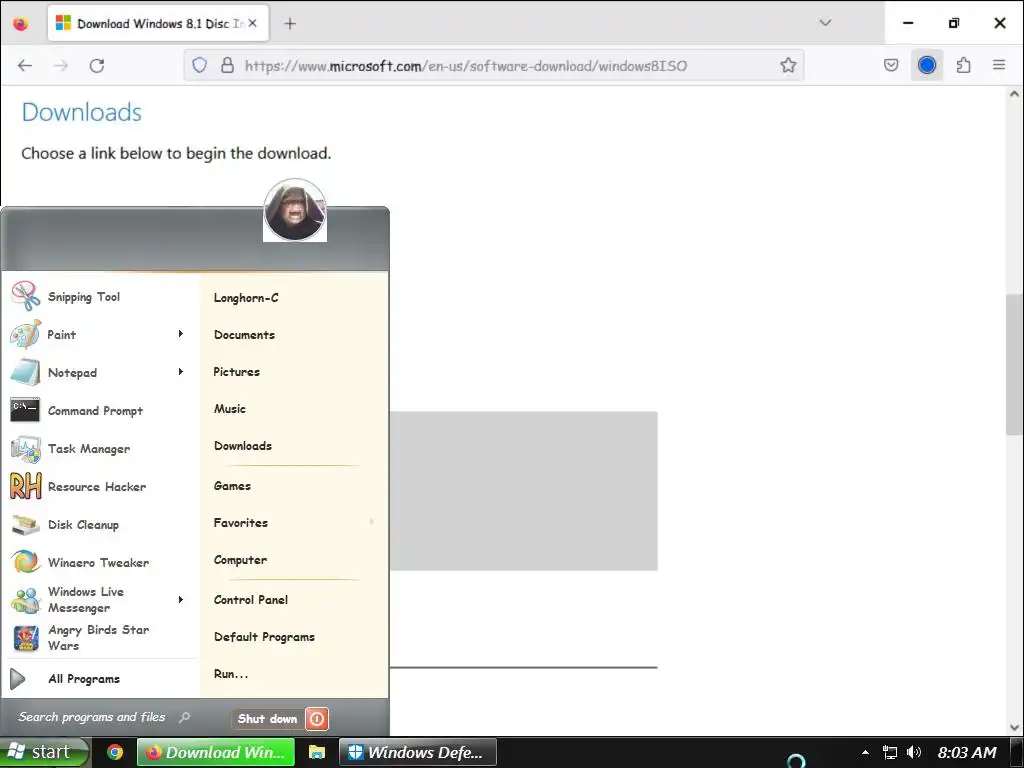Launch Resource Hacker via RH icon
Image resolution: width=1024 pixels, height=768 pixels.
click(x=25, y=487)
